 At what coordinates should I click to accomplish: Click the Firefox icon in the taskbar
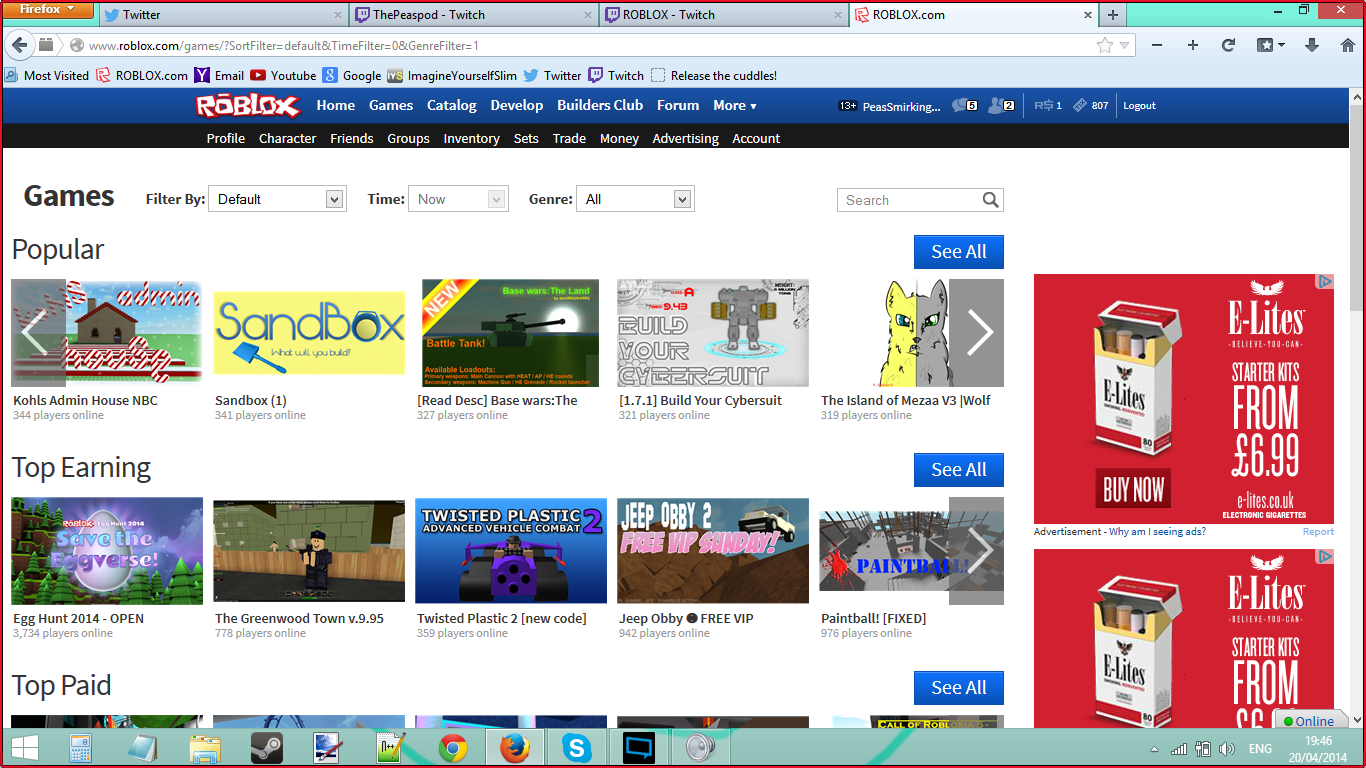click(515, 748)
